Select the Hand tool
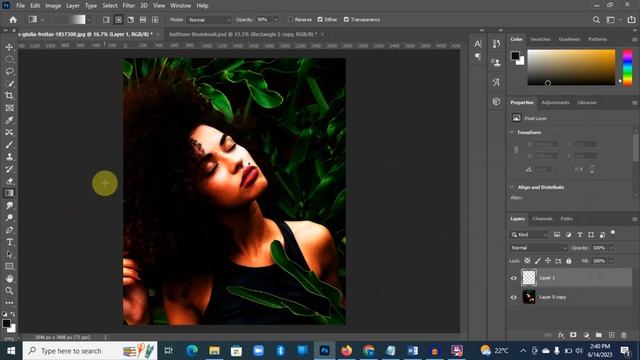This screenshot has height=360, width=640. coord(9,279)
